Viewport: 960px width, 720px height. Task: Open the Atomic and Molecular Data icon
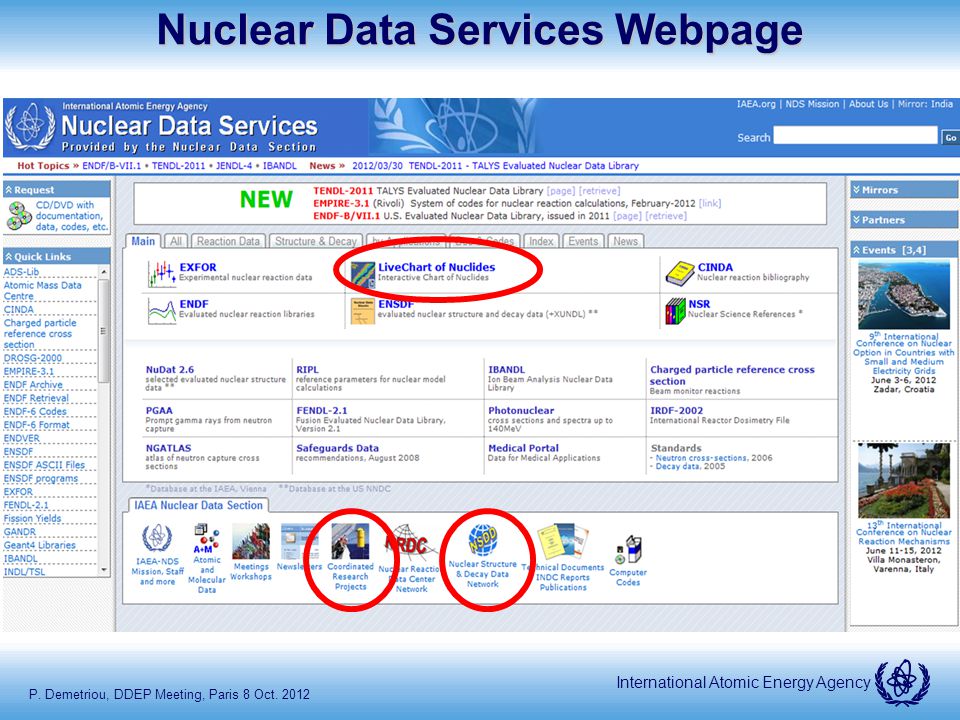click(x=206, y=539)
